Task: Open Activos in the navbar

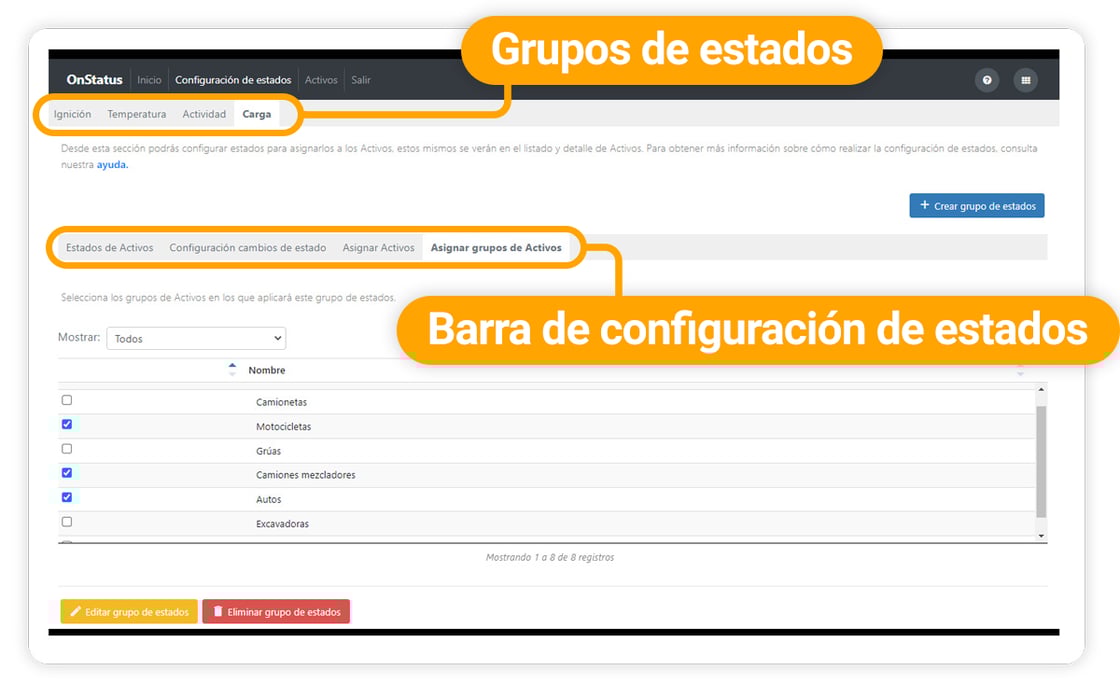Action: point(321,80)
